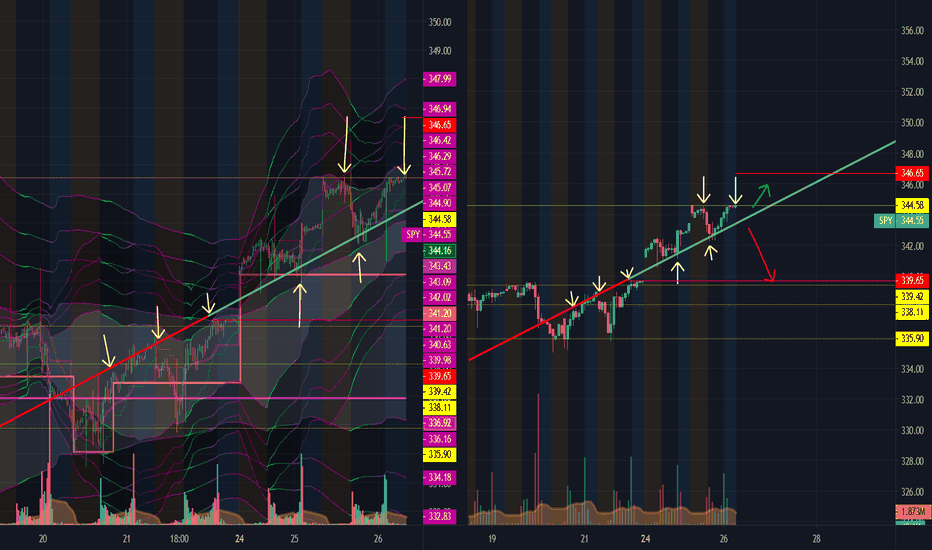
Task: Select the magenta 336.16 price label
Action: point(439,439)
